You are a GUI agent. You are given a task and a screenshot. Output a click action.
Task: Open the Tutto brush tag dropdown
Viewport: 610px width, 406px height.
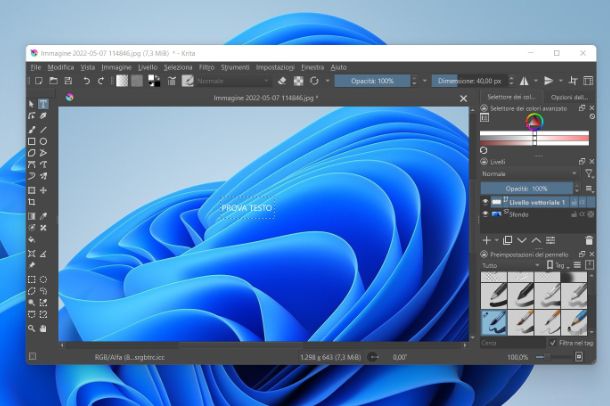511,265
